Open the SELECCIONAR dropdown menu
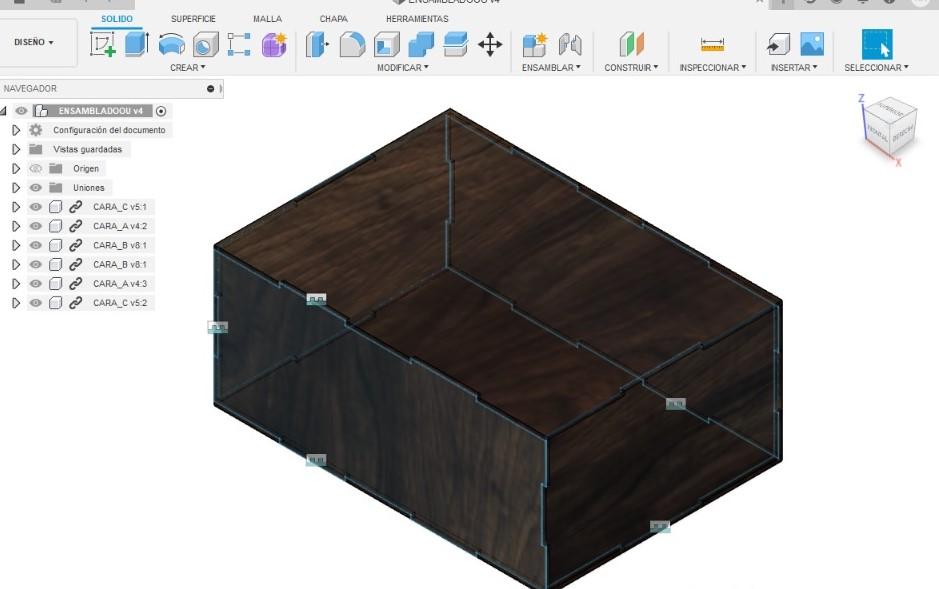This screenshot has width=939, height=589. [877, 68]
